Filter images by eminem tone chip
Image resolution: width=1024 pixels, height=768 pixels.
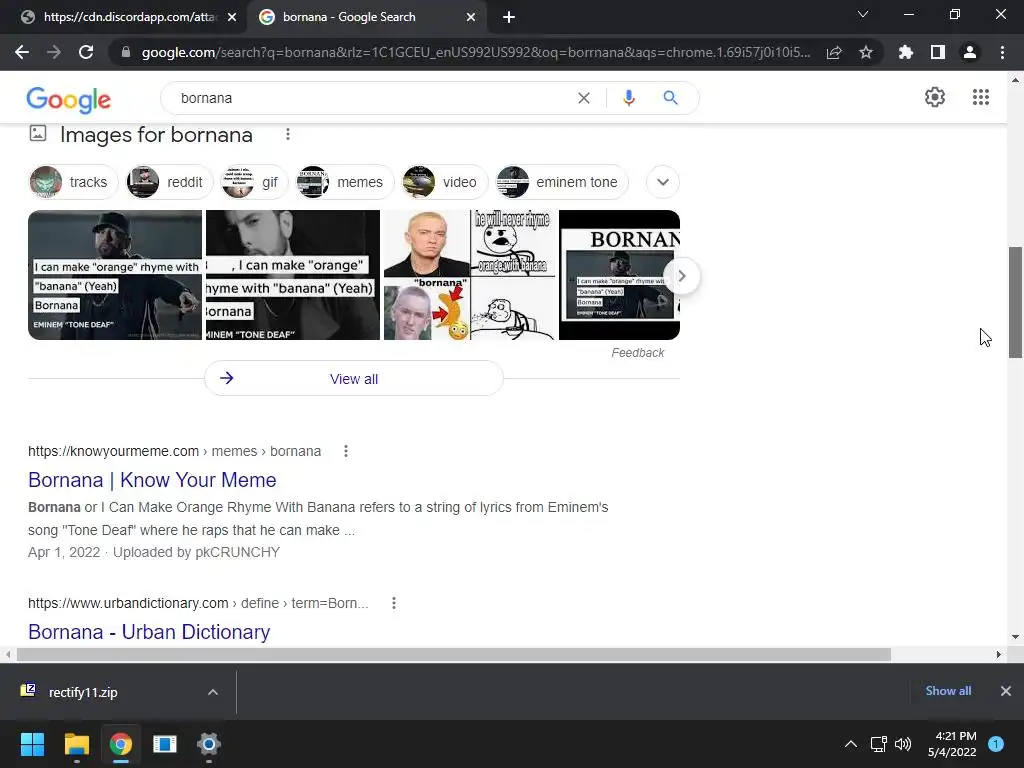(x=562, y=182)
